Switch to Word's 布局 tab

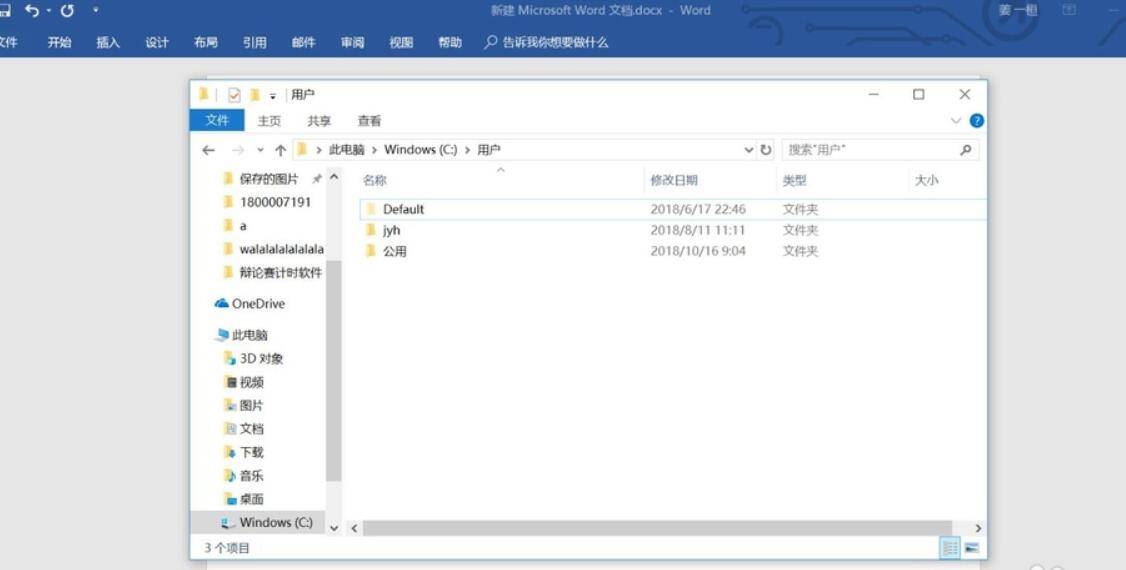tap(205, 42)
